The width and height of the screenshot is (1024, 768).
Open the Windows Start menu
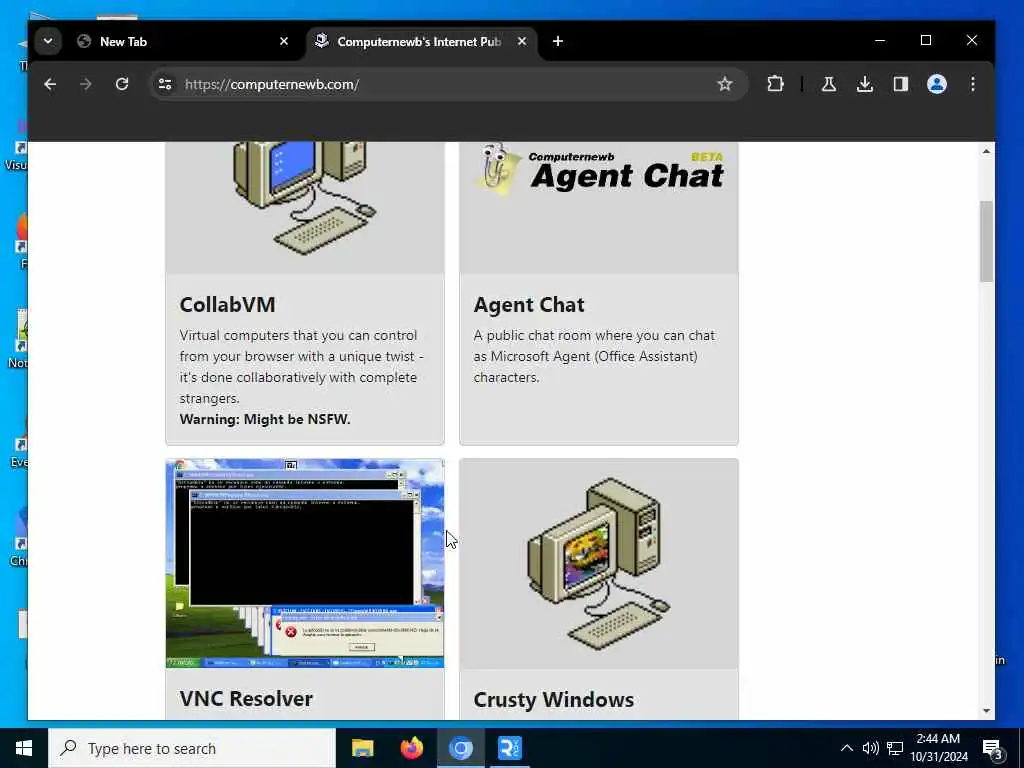(x=24, y=748)
